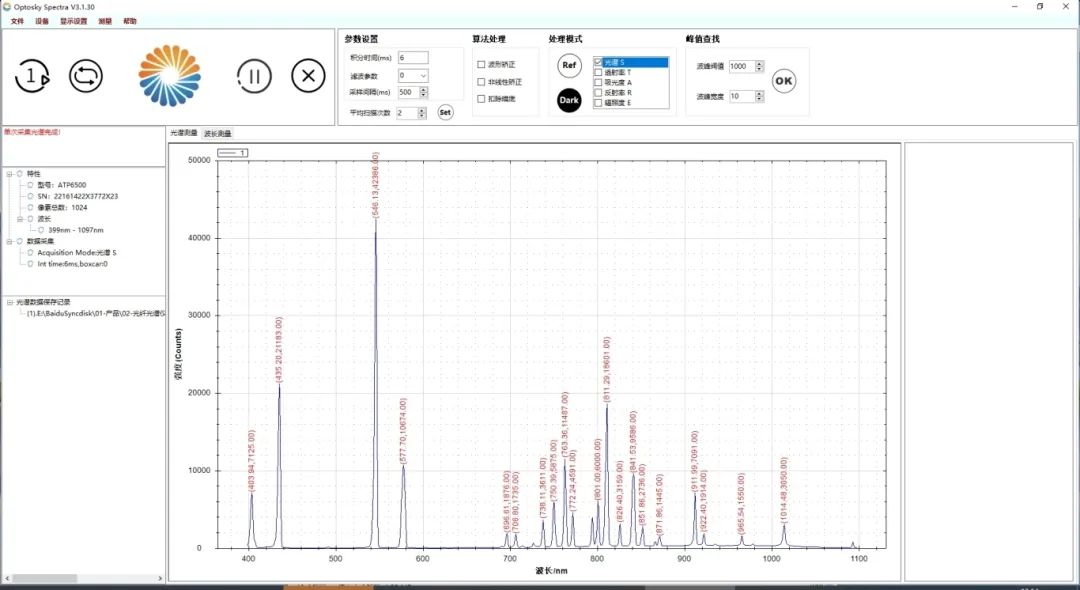The image size is (1080, 590).
Task: Pause the spectrum acquisition
Action: [254, 76]
